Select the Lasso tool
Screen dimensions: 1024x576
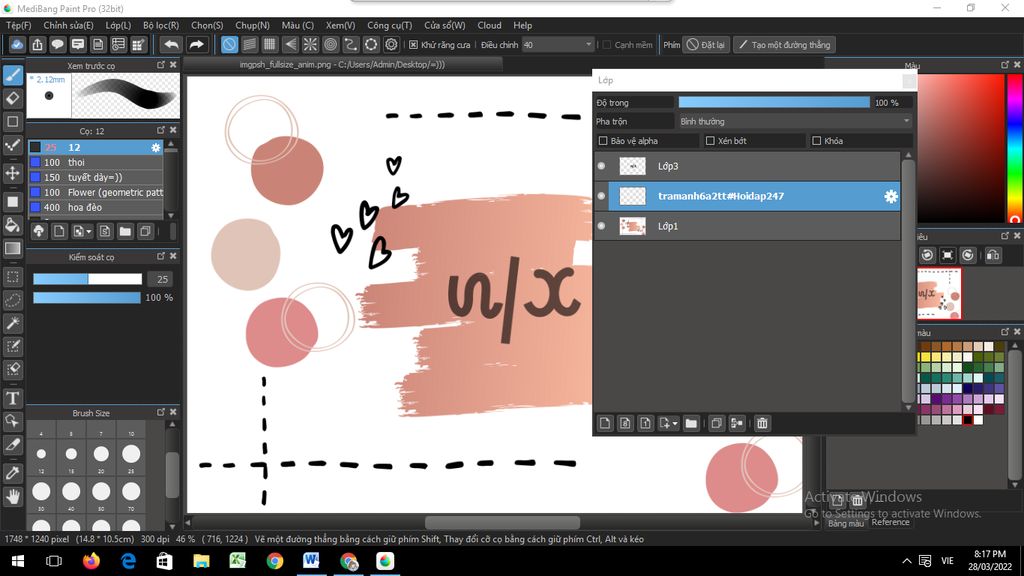point(12,300)
